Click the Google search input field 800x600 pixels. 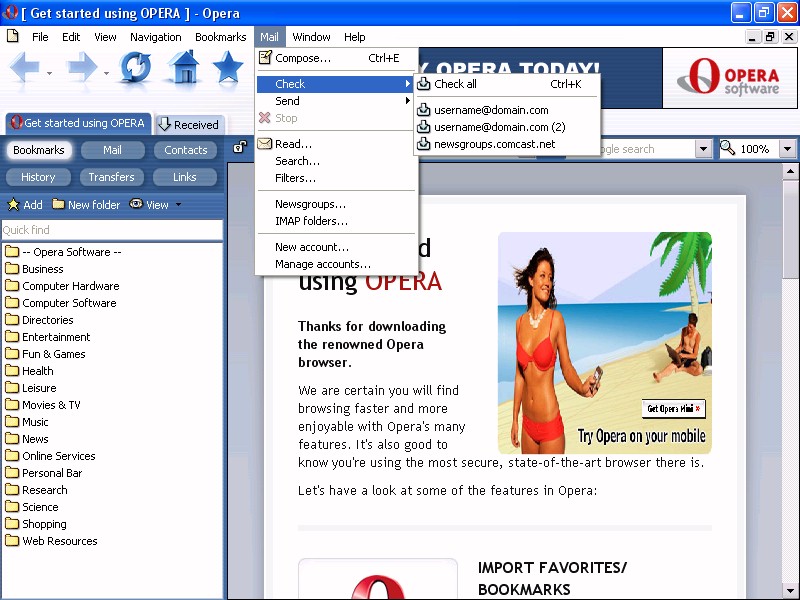647,149
